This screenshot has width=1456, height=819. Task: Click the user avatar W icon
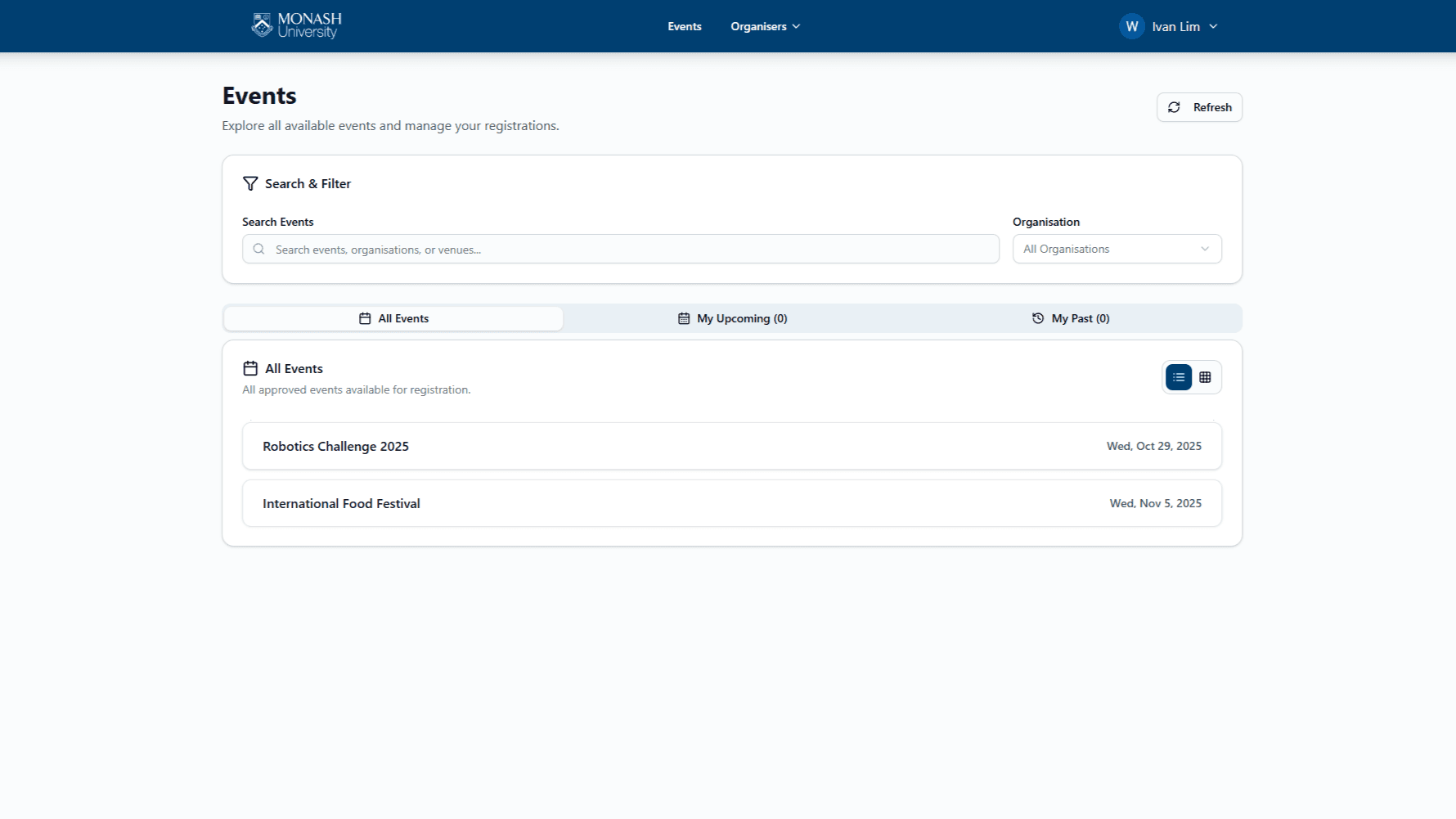click(1131, 26)
